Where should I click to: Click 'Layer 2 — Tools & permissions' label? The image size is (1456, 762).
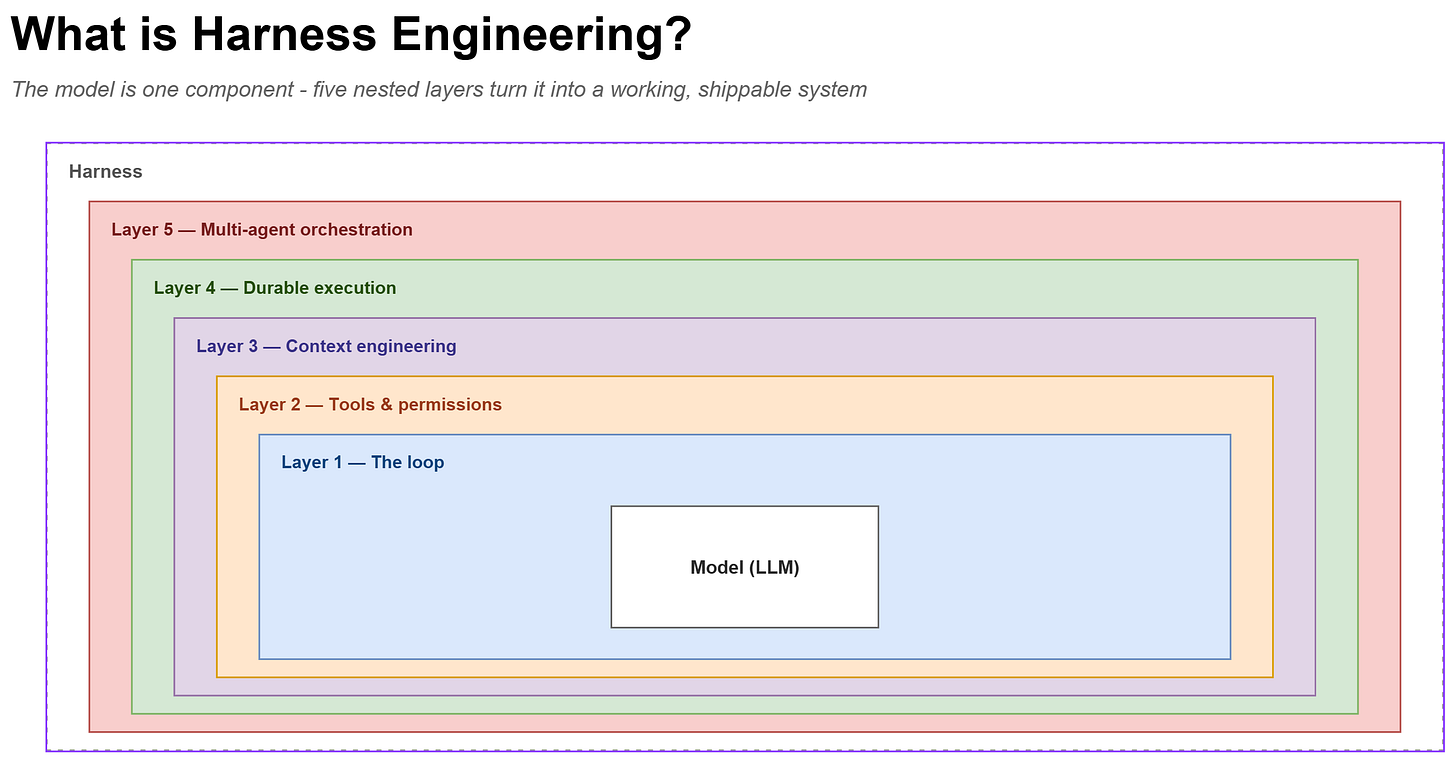(x=370, y=404)
